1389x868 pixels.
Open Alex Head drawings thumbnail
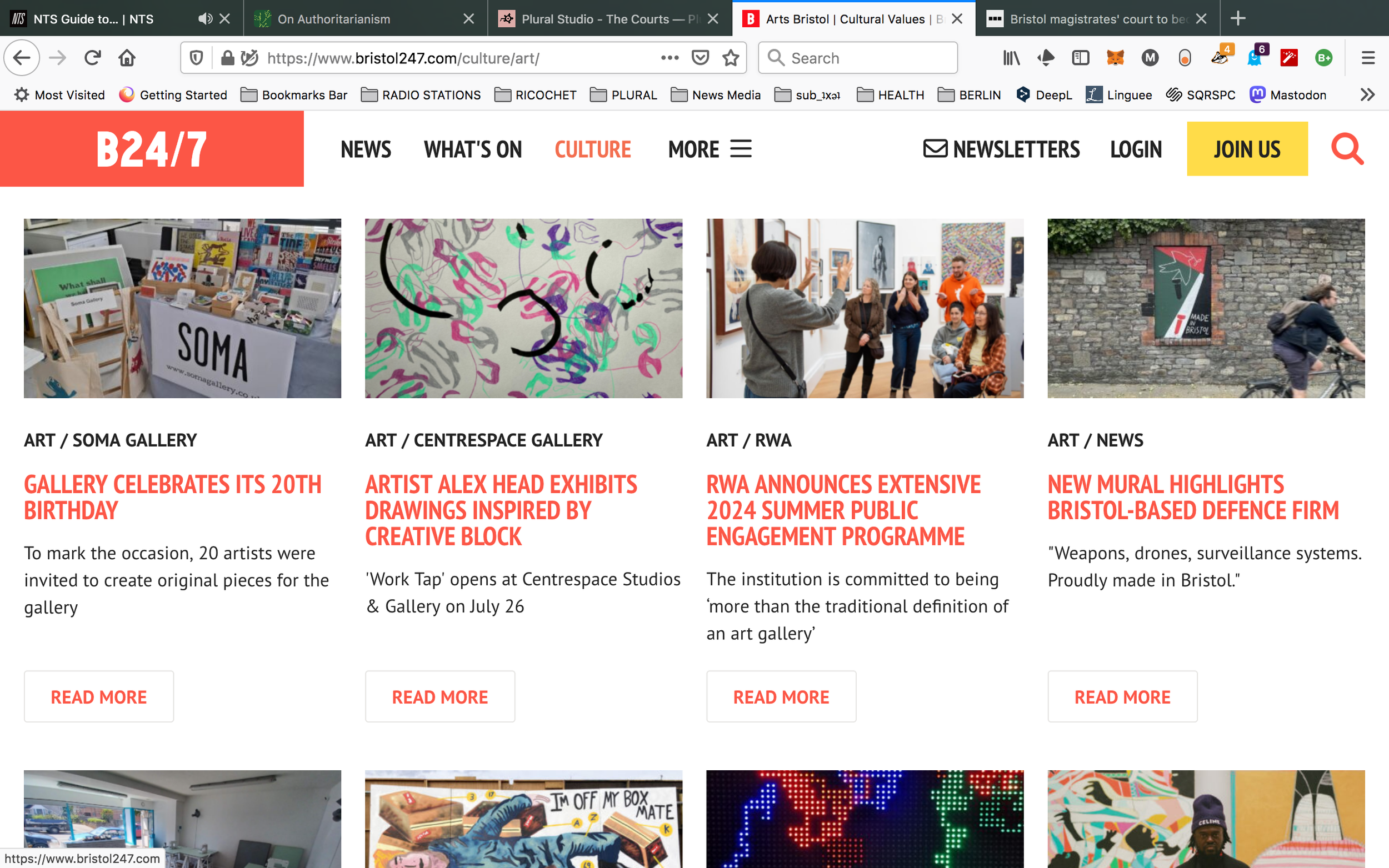(x=524, y=308)
